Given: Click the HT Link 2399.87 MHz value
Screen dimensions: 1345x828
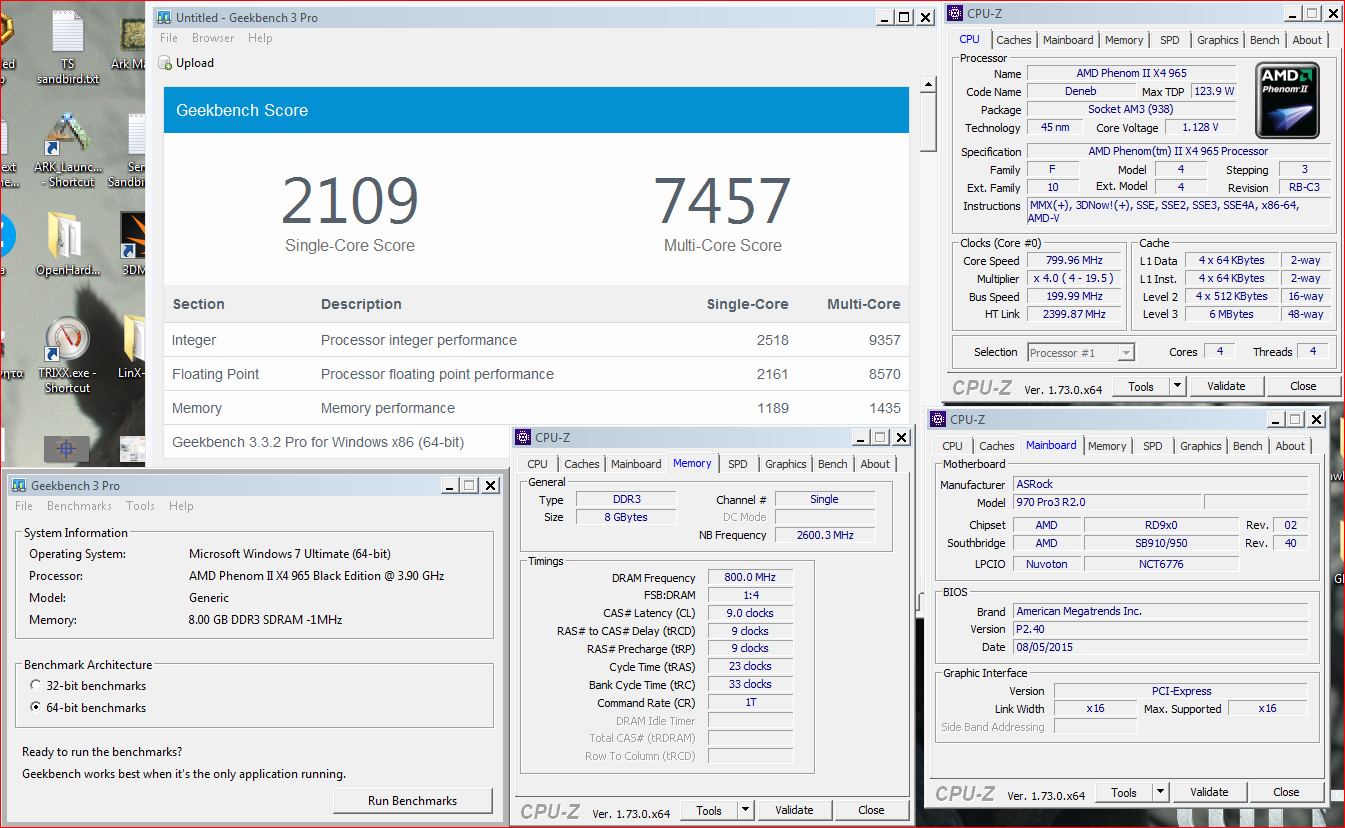Looking at the screenshot, I should (x=1075, y=315).
